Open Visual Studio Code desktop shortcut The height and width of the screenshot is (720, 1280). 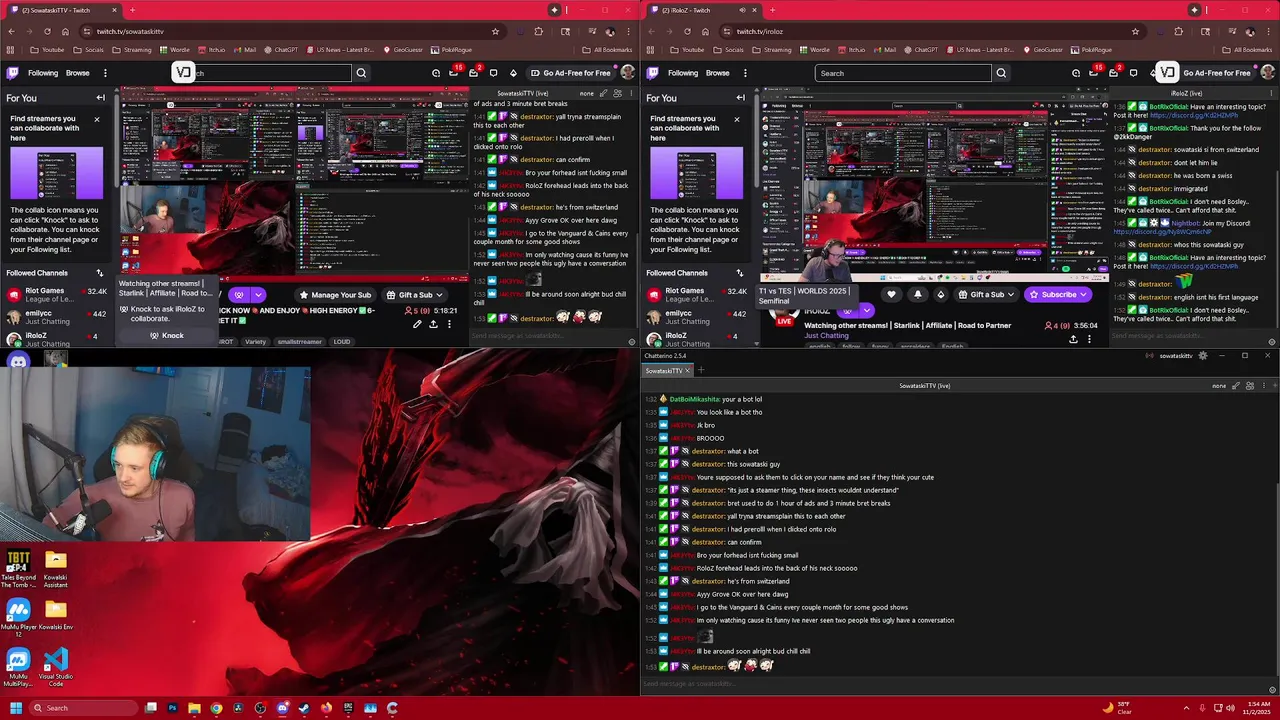click(56, 666)
